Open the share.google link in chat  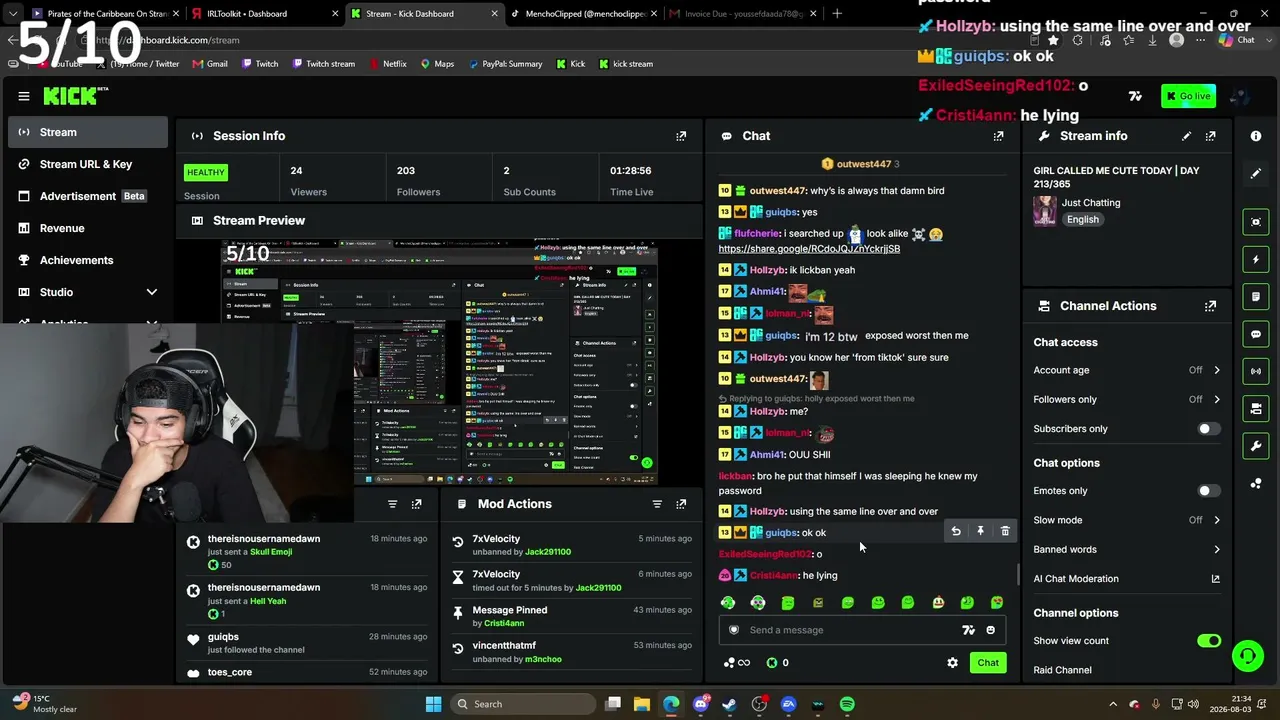pos(809,249)
